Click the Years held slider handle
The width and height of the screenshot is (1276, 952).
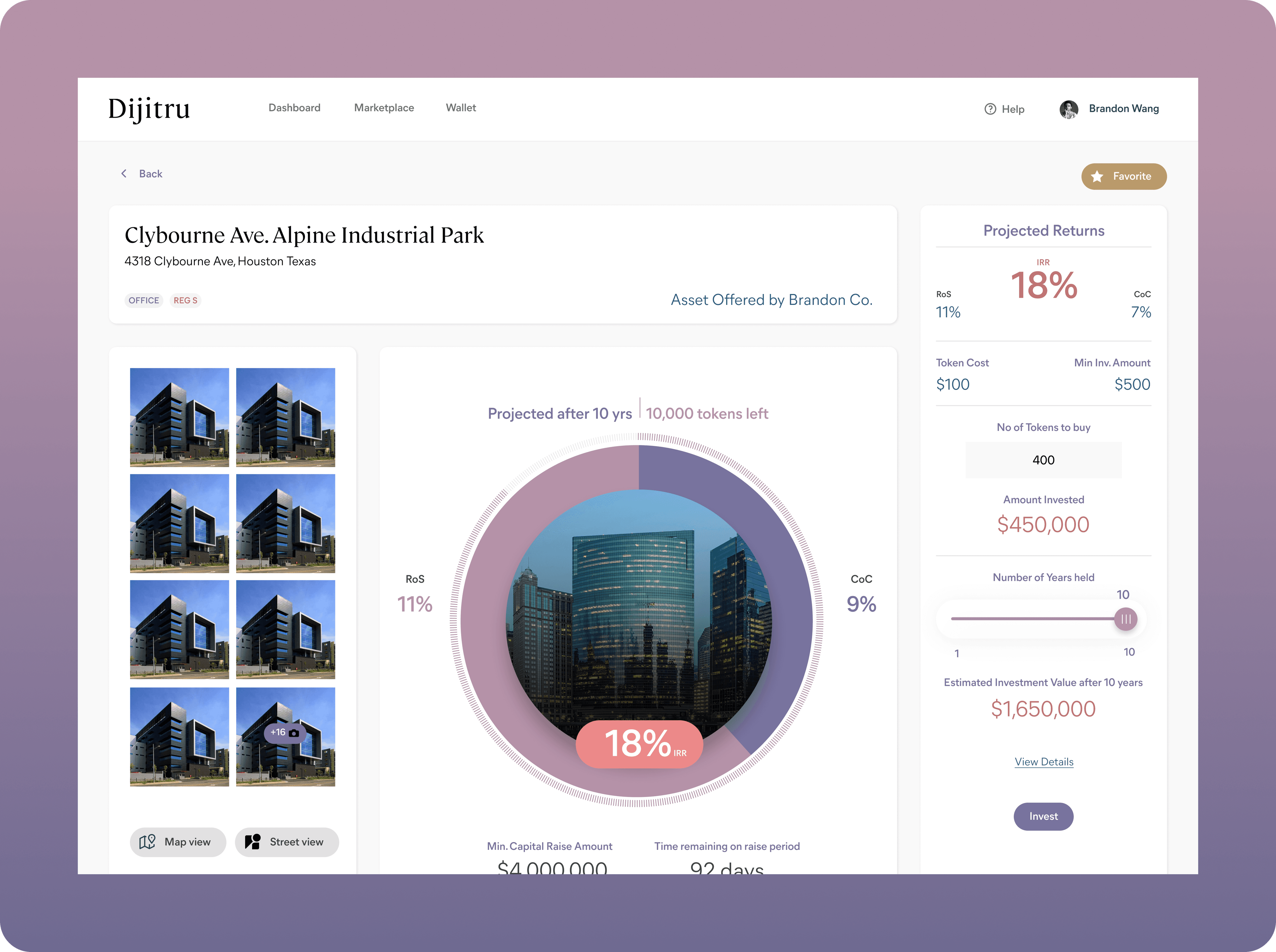[1126, 619]
